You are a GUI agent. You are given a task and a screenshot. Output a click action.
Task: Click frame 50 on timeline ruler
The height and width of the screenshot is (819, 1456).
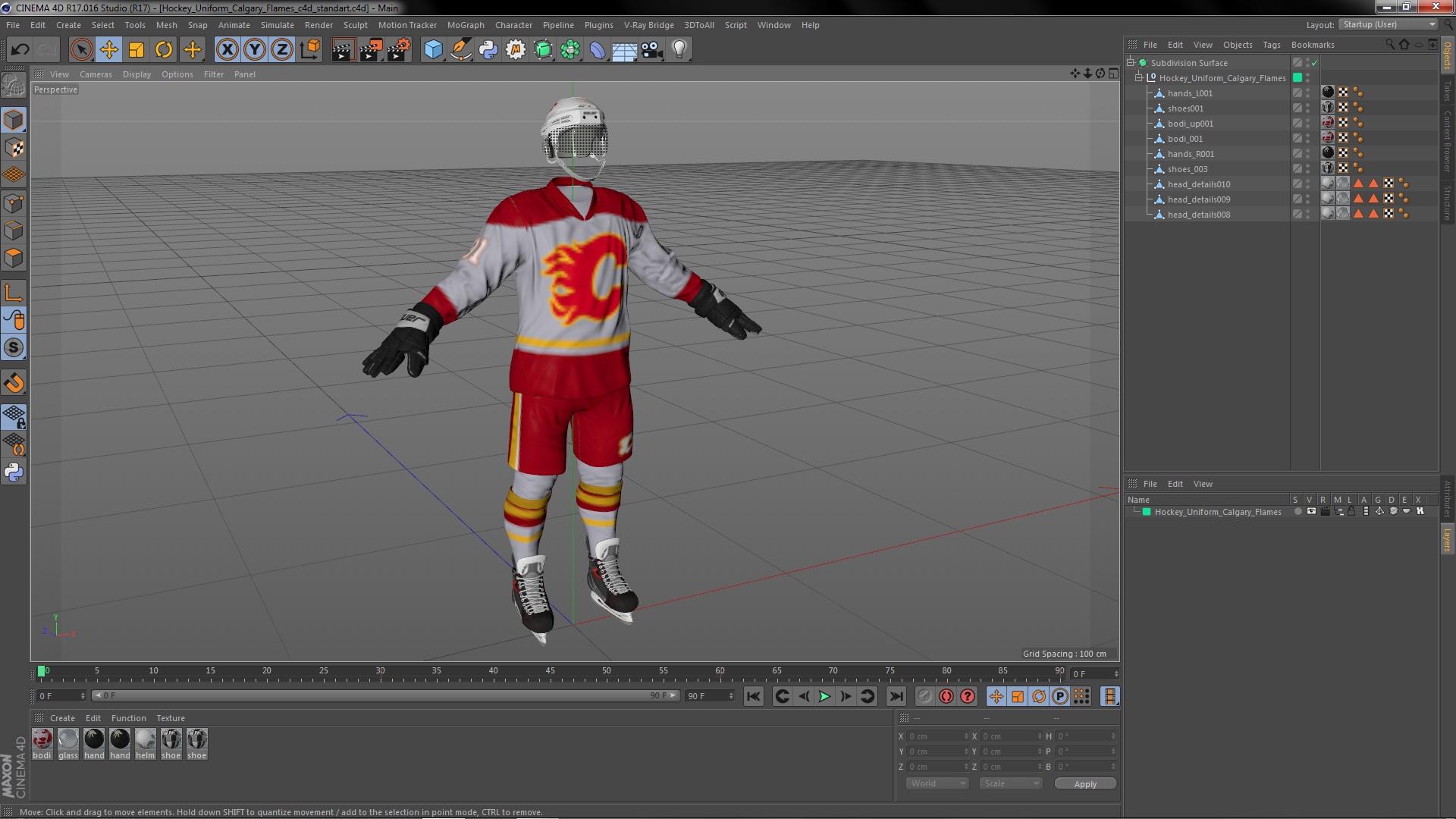[x=606, y=672]
